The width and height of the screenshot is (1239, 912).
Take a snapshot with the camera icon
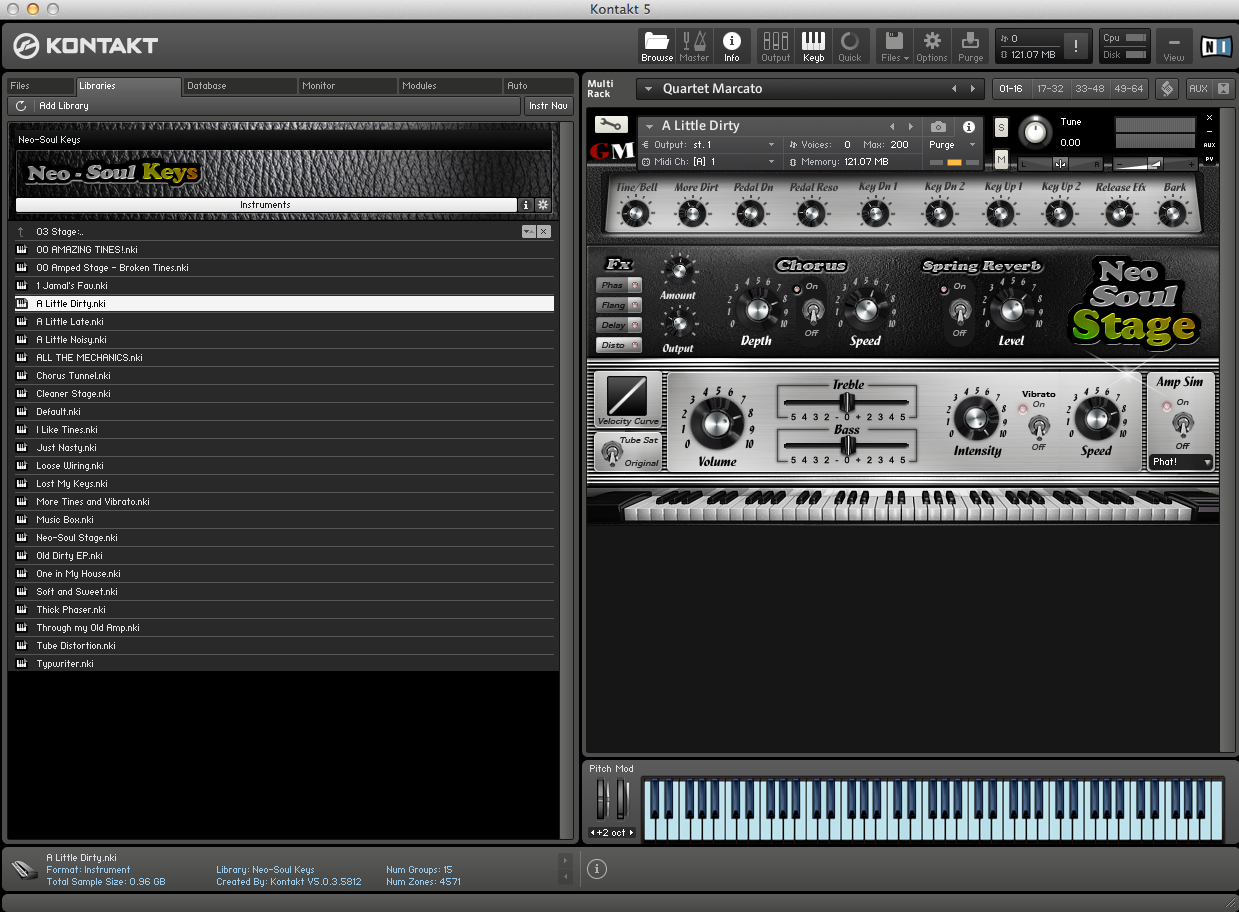click(938, 127)
